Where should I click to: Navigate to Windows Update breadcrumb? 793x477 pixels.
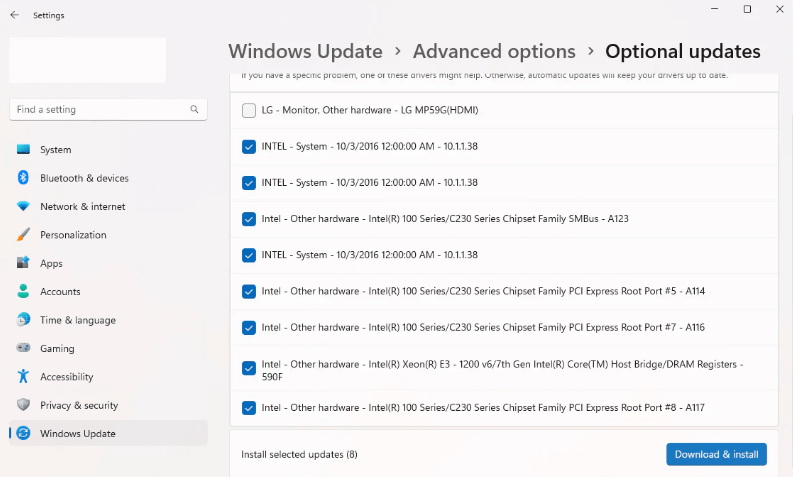click(x=305, y=51)
